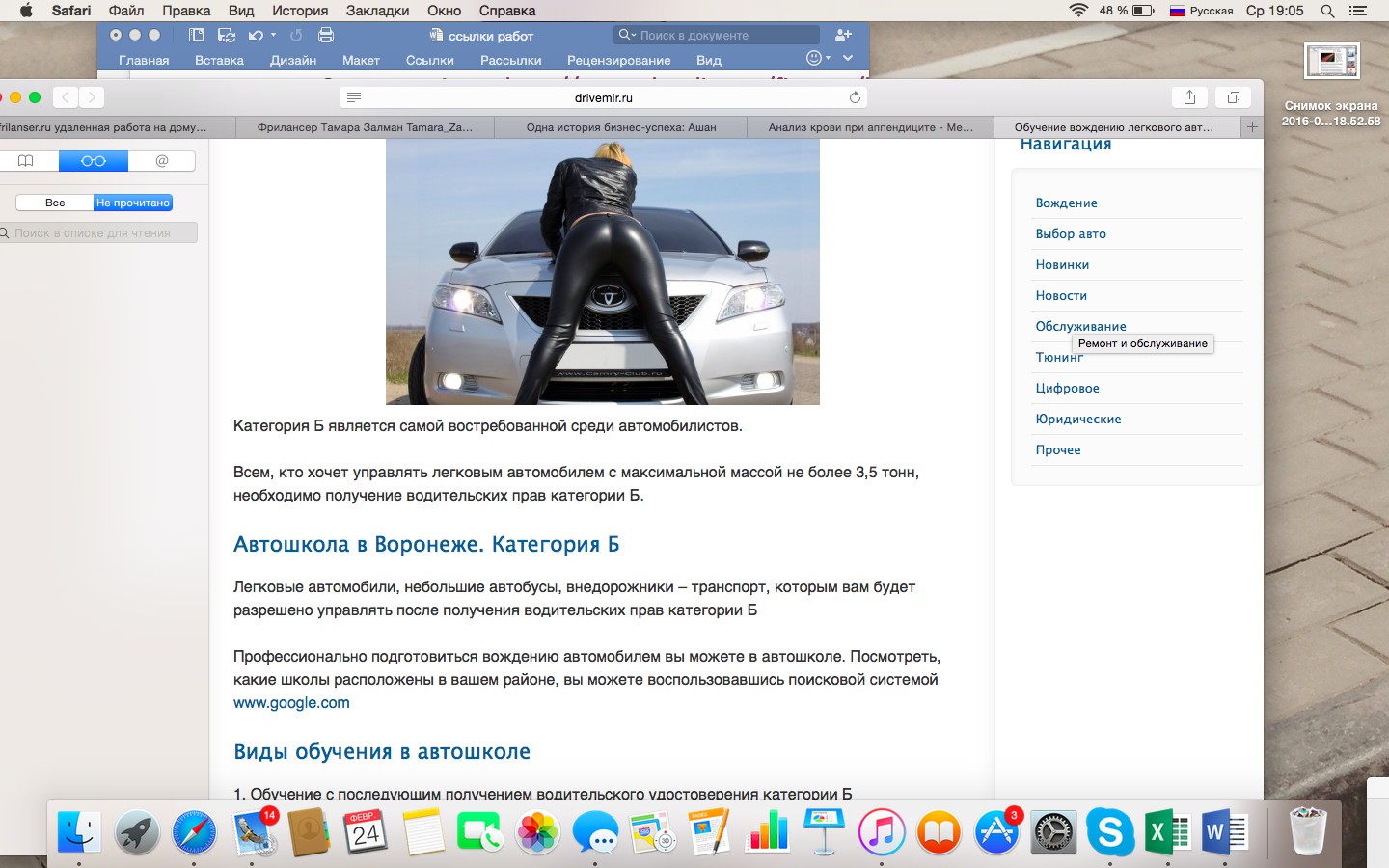1389x868 pixels.
Task: Open Safari's Share button
Action: tap(1189, 97)
